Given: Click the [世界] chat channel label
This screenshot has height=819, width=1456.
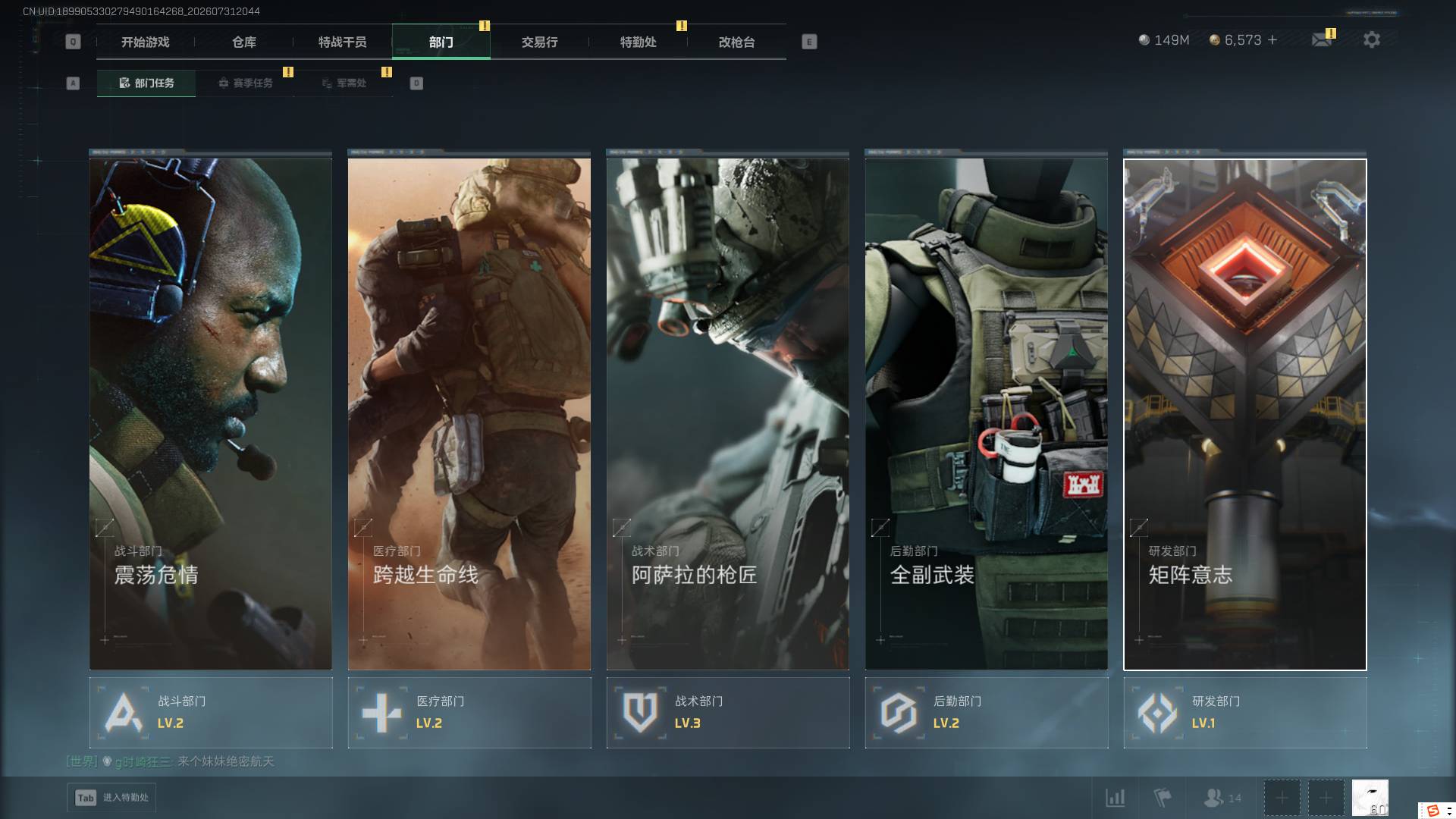Looking at the screenshot, I should point(82,761).
